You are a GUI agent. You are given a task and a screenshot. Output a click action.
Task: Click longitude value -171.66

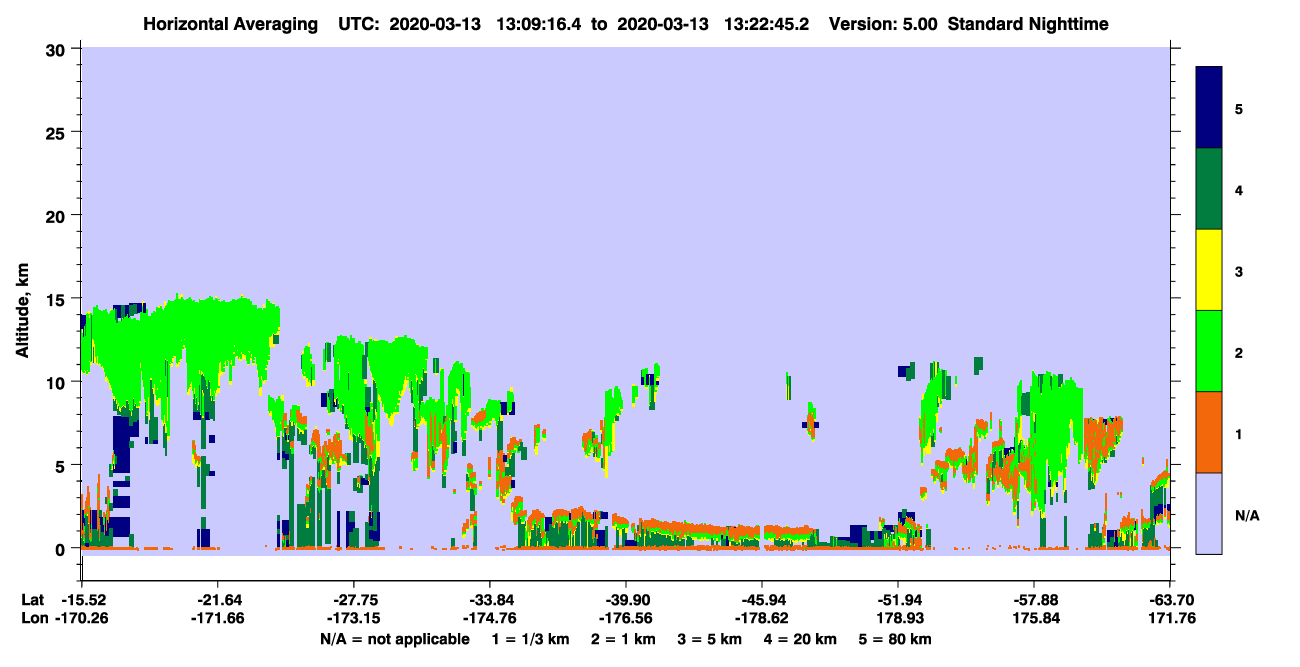click(218, 619)
